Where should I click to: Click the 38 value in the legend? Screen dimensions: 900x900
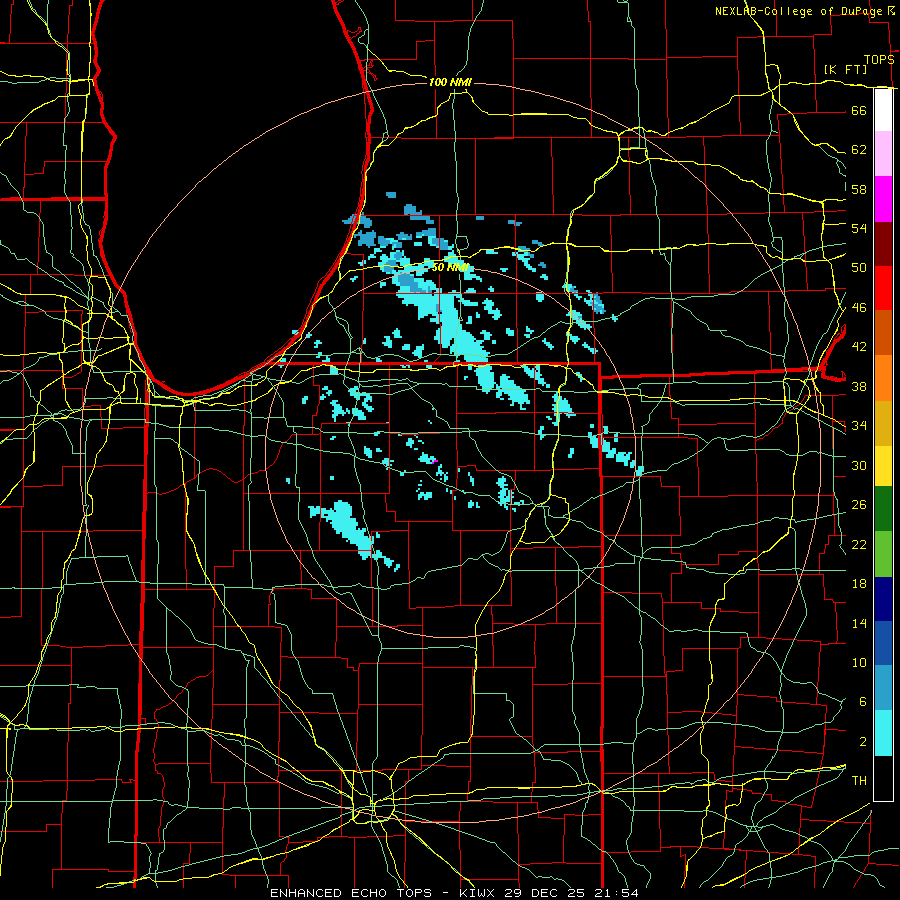(x=859, y=386)
